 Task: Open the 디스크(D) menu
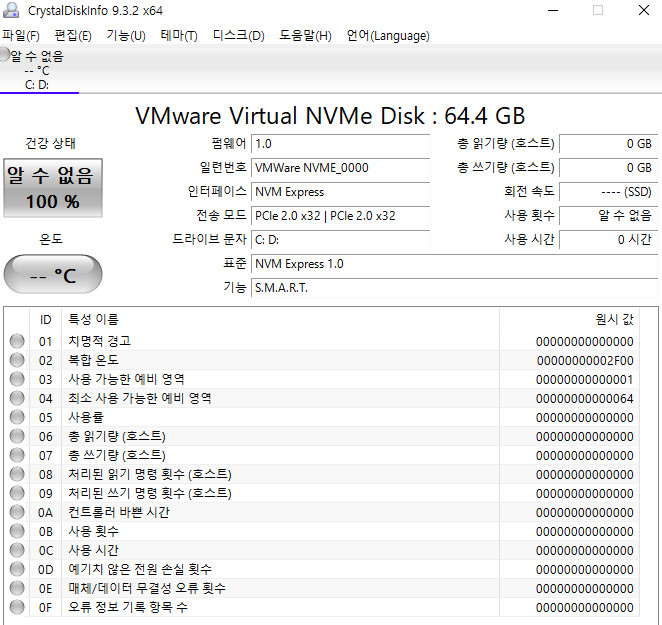click(239, 35)
